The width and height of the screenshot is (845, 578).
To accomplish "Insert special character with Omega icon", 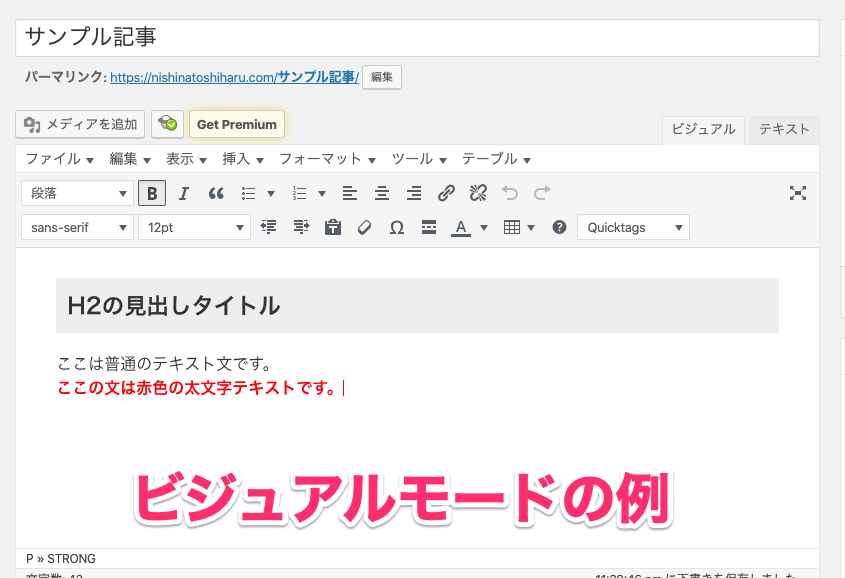I will 396,227.
